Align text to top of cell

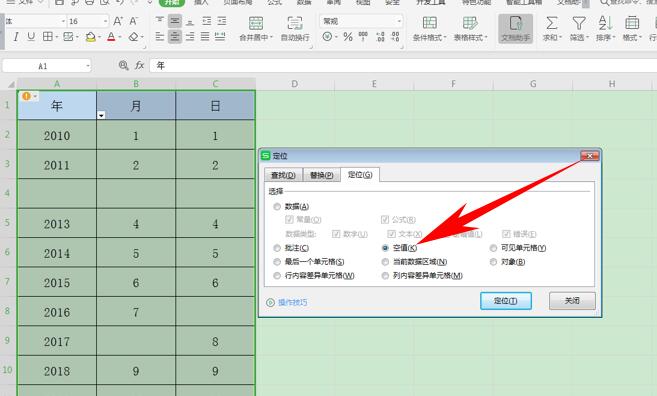point(160,21)
